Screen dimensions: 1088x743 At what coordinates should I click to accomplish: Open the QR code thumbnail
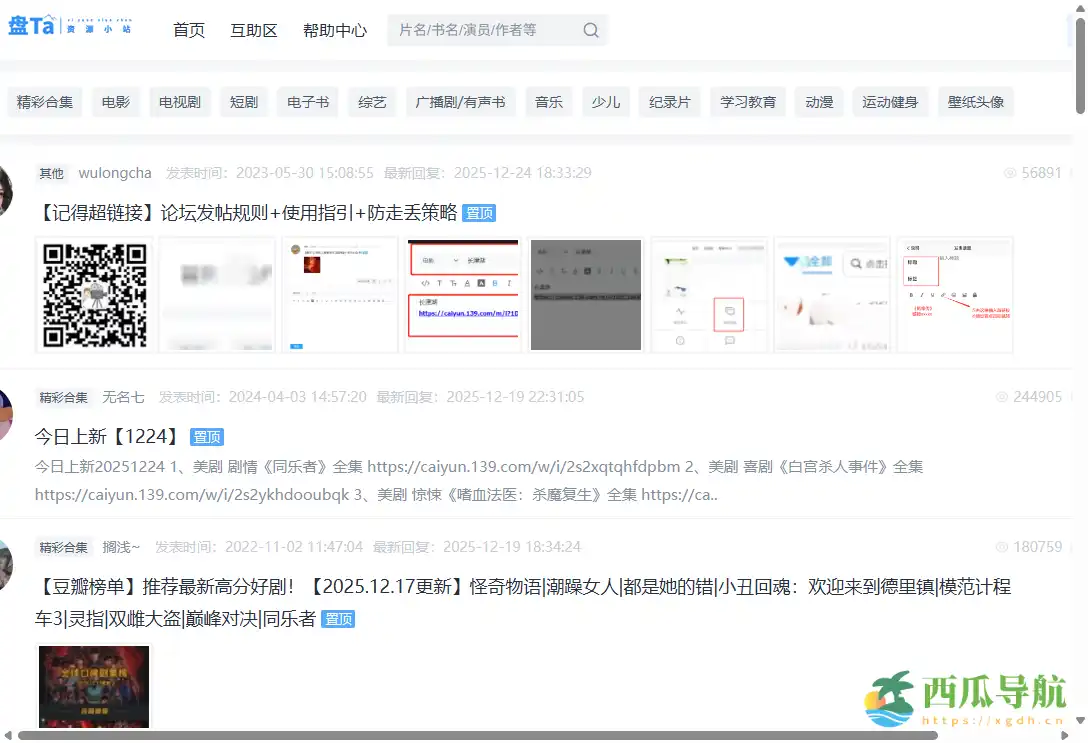pyautogui.click(x=93, y=294)
